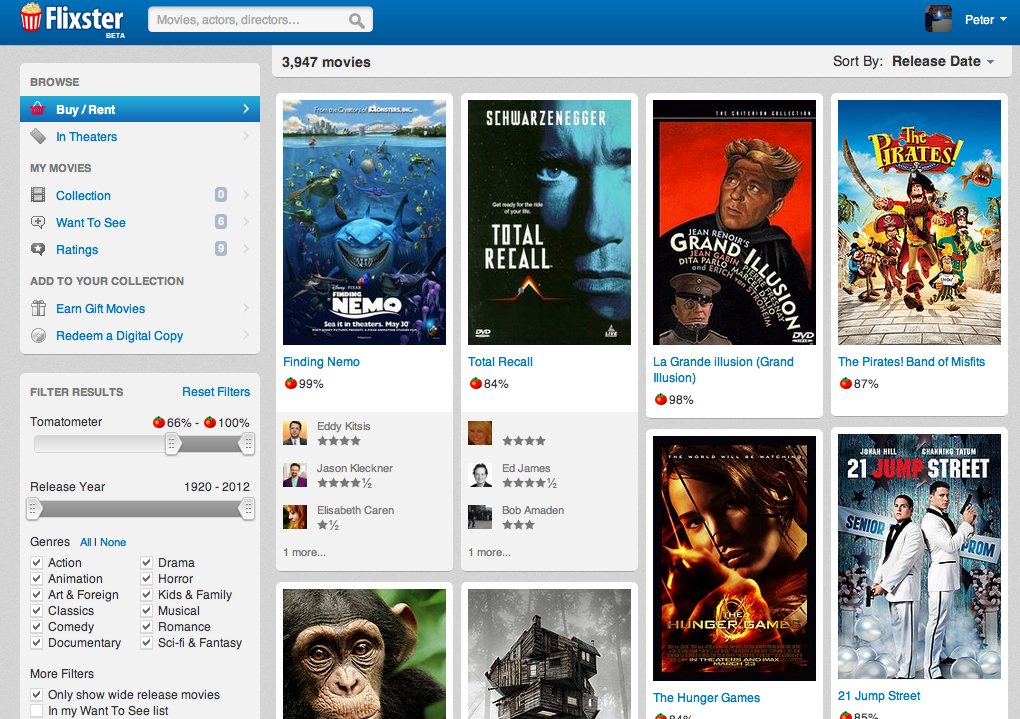Click the tomato icon beside La Grande Illusion's 98%
The width and height of the screenshot is (1020, 719).
coord(661,399)
